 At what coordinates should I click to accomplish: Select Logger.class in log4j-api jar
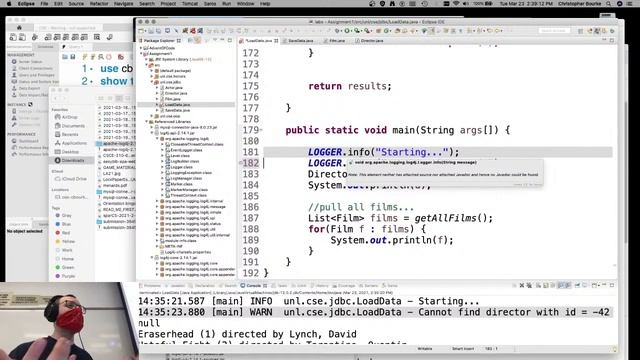(182, 167)
